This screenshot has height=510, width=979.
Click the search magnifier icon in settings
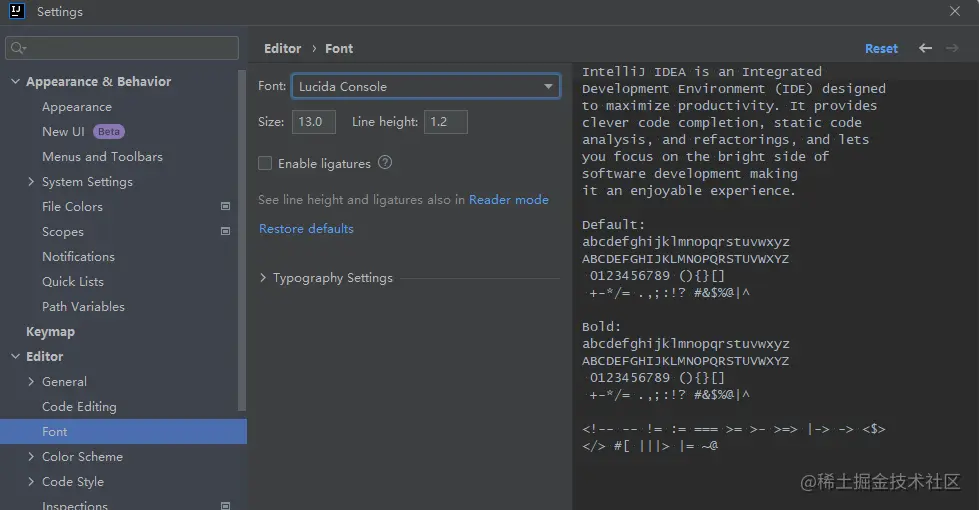pos(17,48)
